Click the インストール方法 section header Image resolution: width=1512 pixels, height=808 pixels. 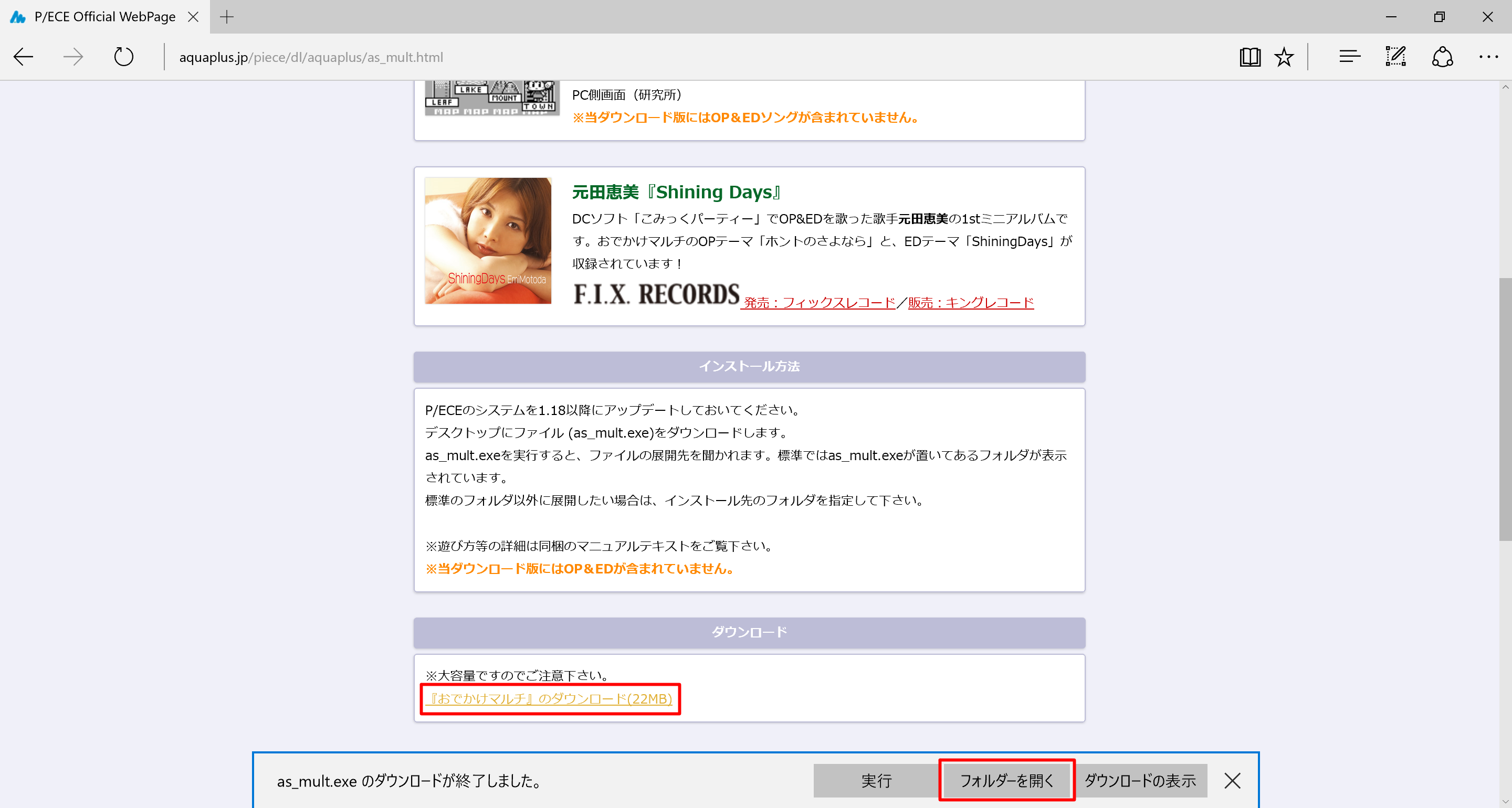point(749,367)
